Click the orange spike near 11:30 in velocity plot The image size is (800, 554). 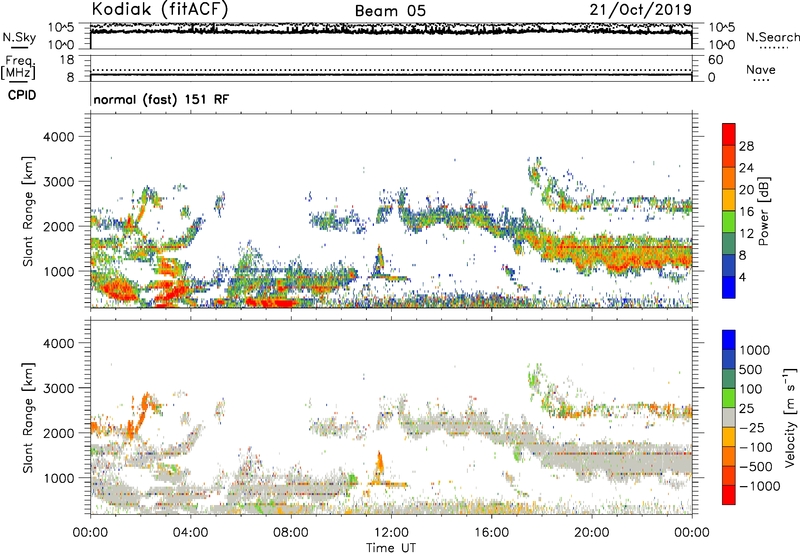pos(379,467)
